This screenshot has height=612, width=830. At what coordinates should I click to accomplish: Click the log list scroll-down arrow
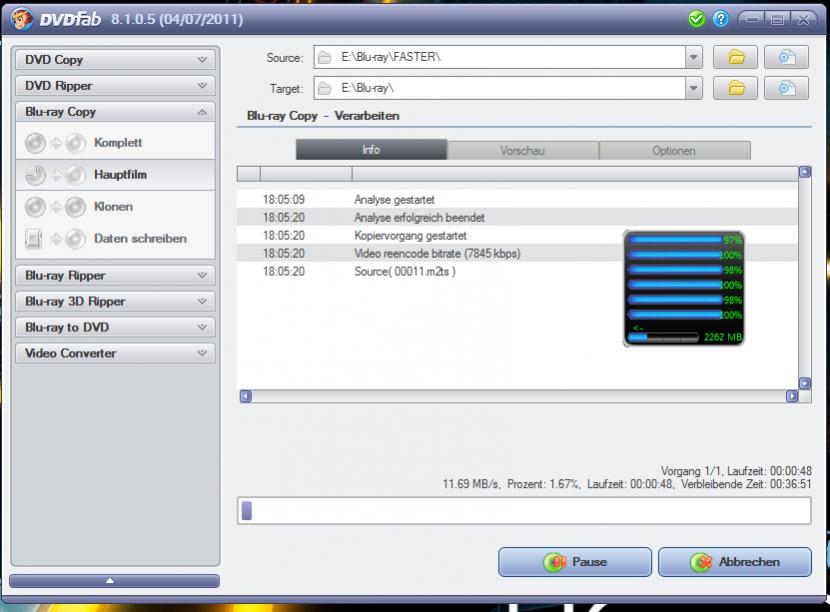click(805, 383)
